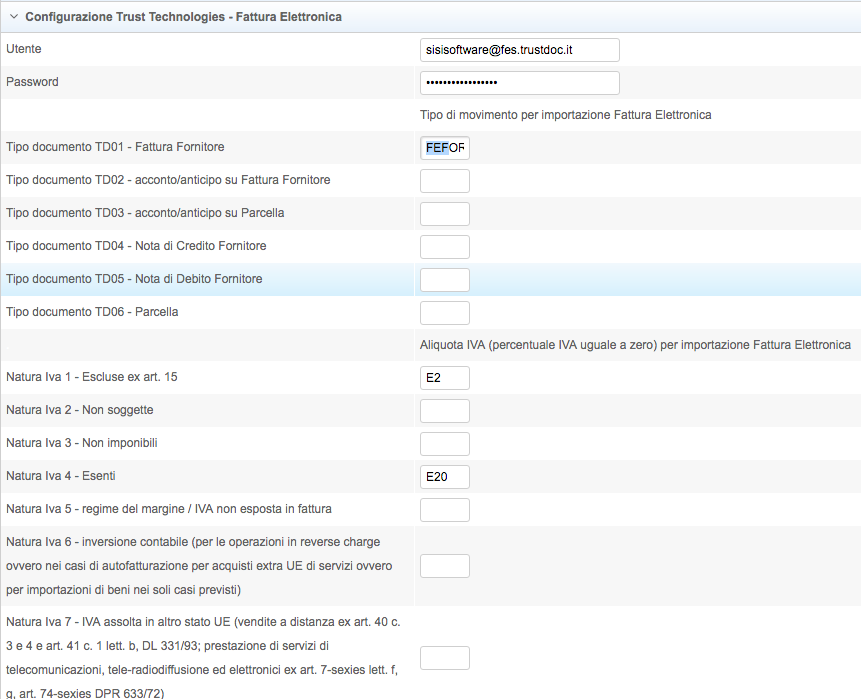This screenshot has height=699, width=861.
Task: Click 'Tipo documento TD01 - Fattura Fornitore' label
Action: 115,147
